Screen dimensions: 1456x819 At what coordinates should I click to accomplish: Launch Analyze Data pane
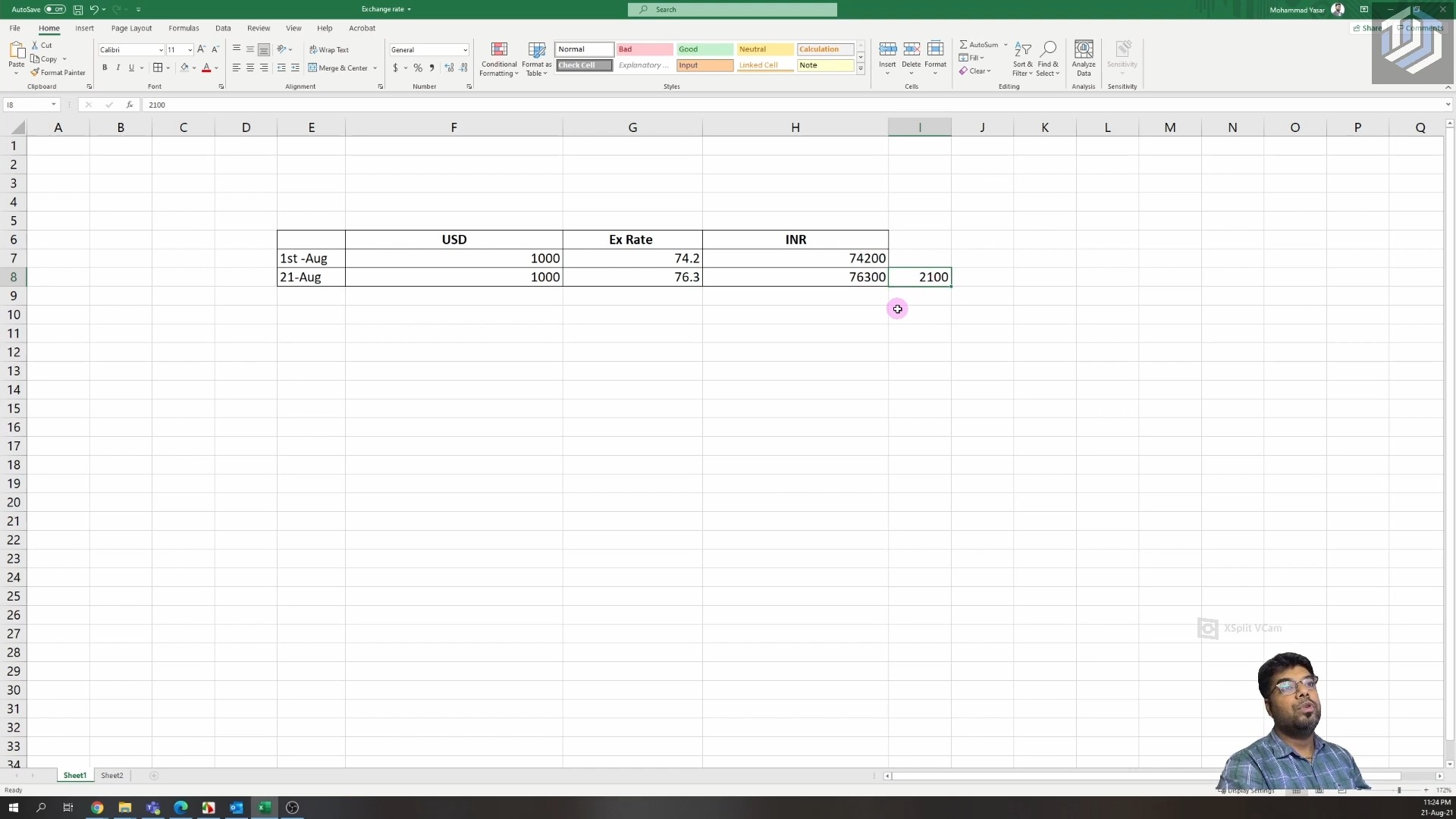point(1084,59)
